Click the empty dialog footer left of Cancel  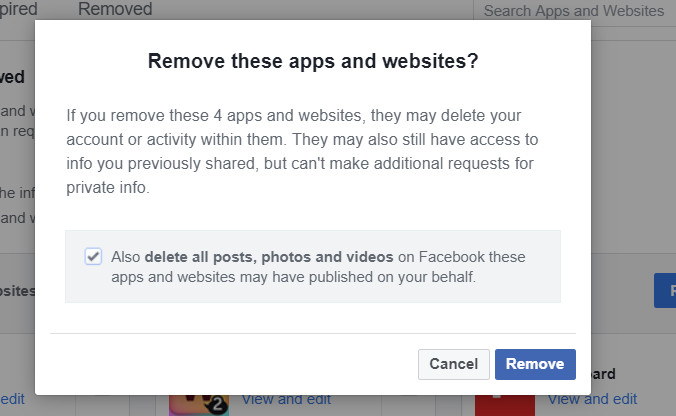(x=230, y=364)
